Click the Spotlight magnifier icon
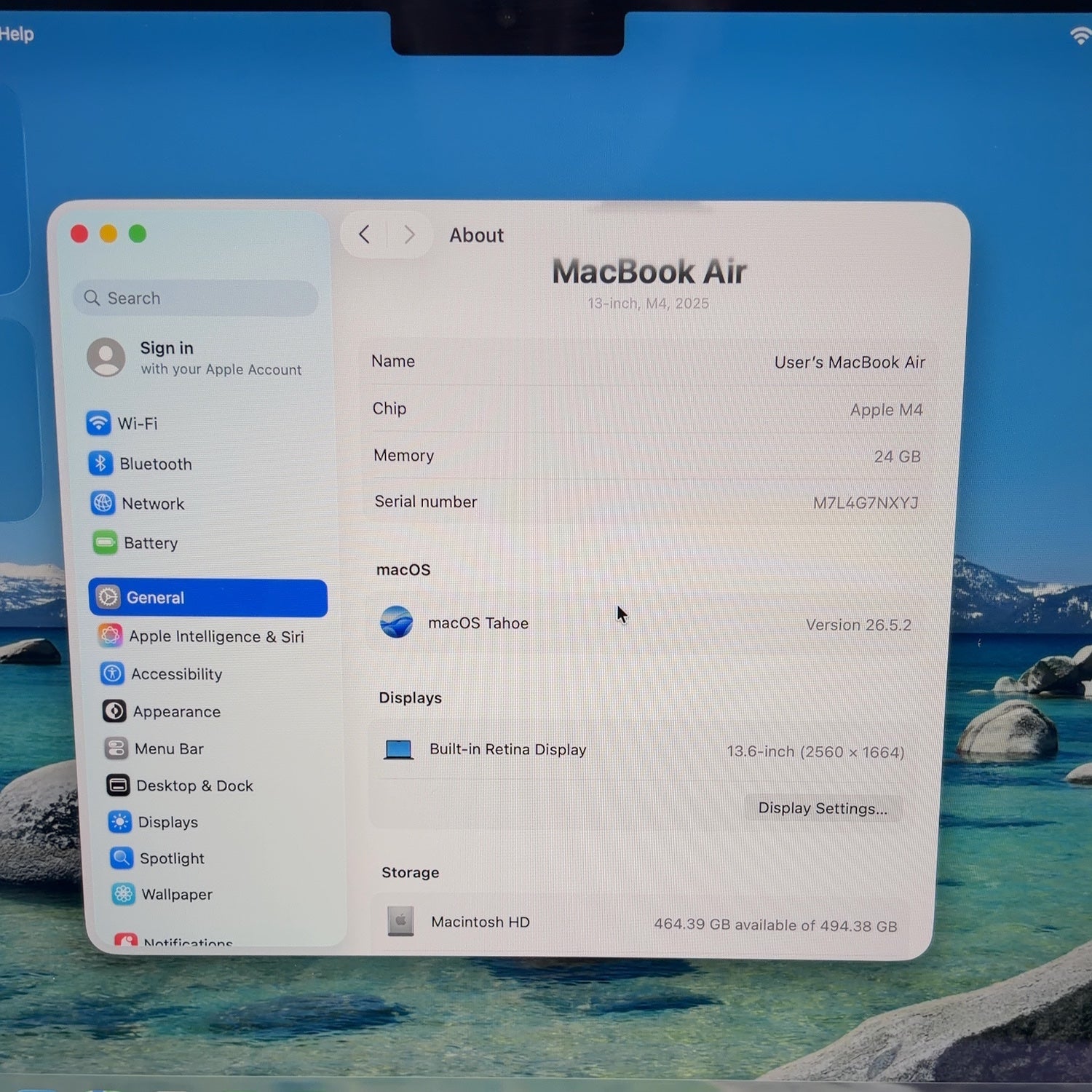Screen dimensions: 1092x1092 pos(122,858)
